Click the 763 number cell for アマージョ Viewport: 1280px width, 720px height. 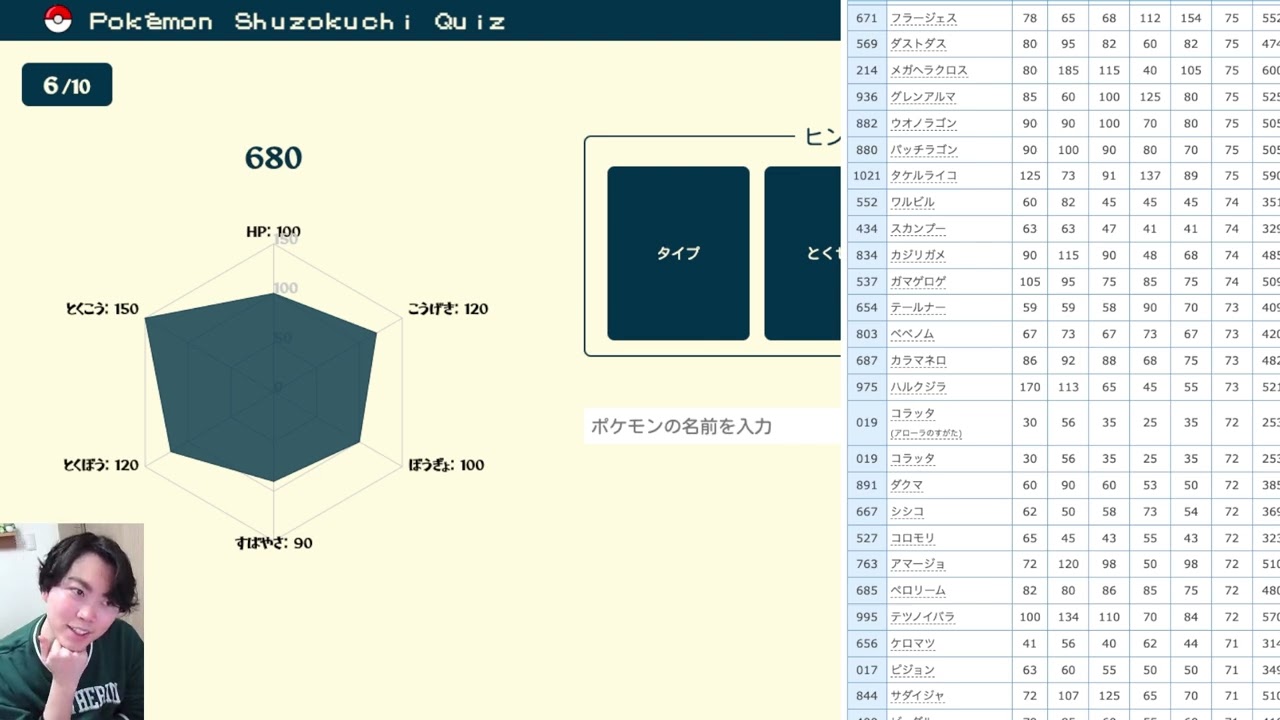click(x=866, y=564)
